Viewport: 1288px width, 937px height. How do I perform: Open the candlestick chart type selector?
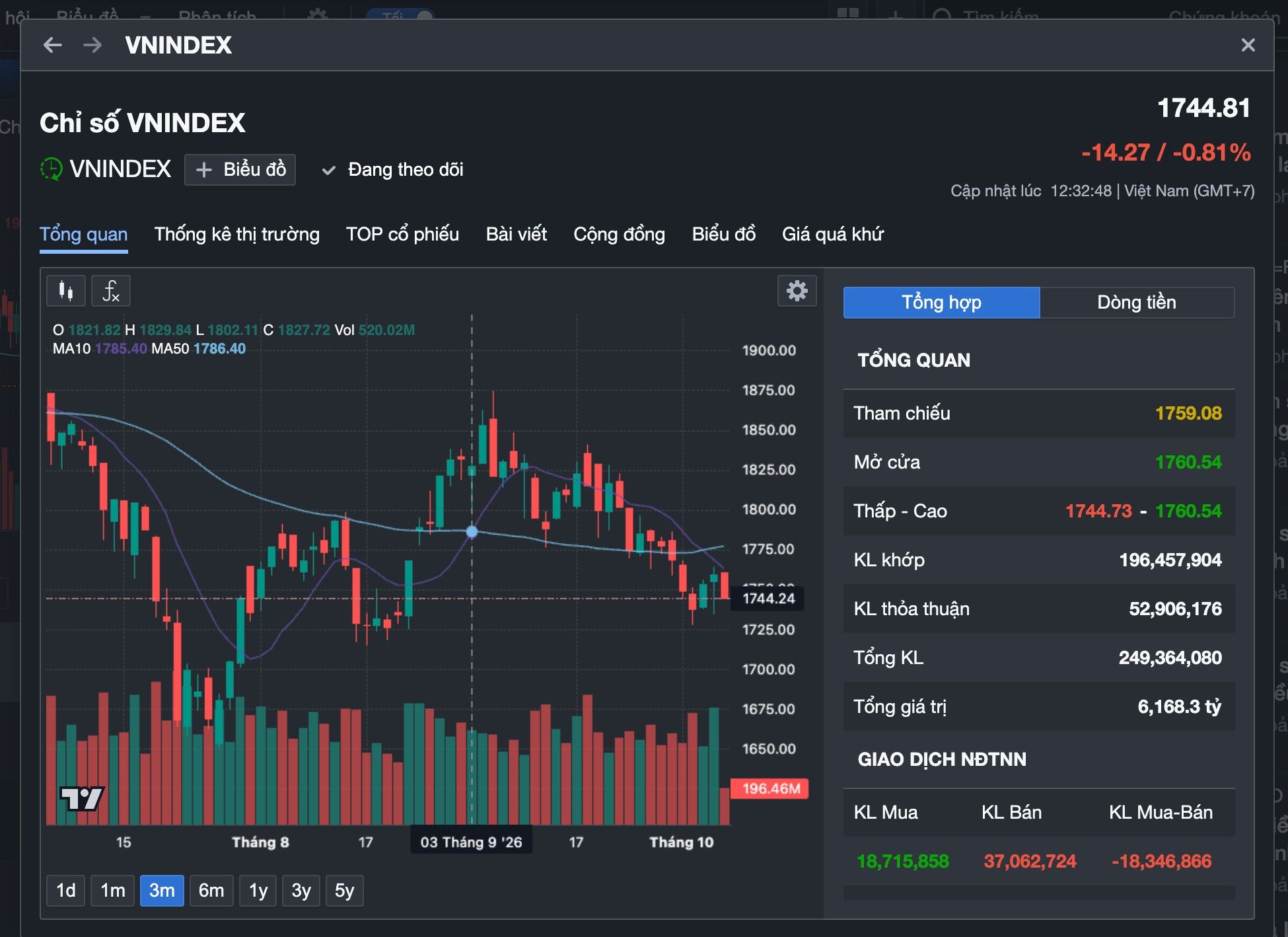(x=66, y=291)
